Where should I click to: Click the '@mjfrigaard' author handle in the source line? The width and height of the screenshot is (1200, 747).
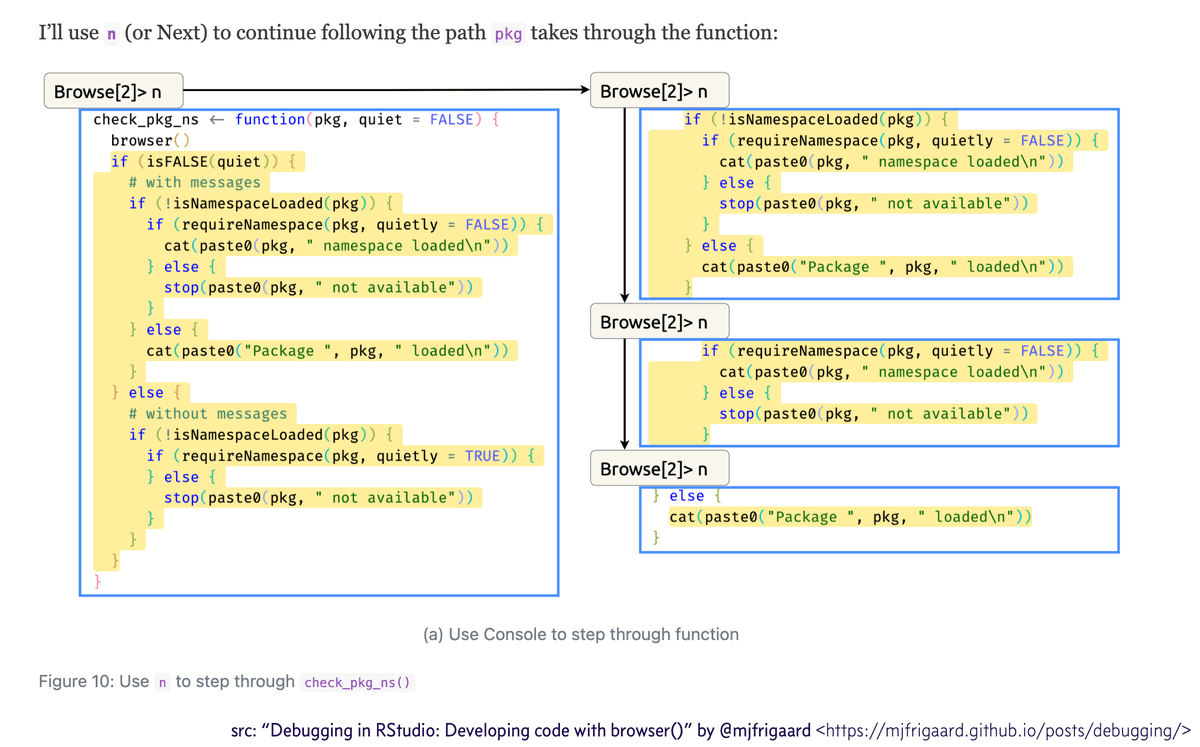(x=765, y=731)
